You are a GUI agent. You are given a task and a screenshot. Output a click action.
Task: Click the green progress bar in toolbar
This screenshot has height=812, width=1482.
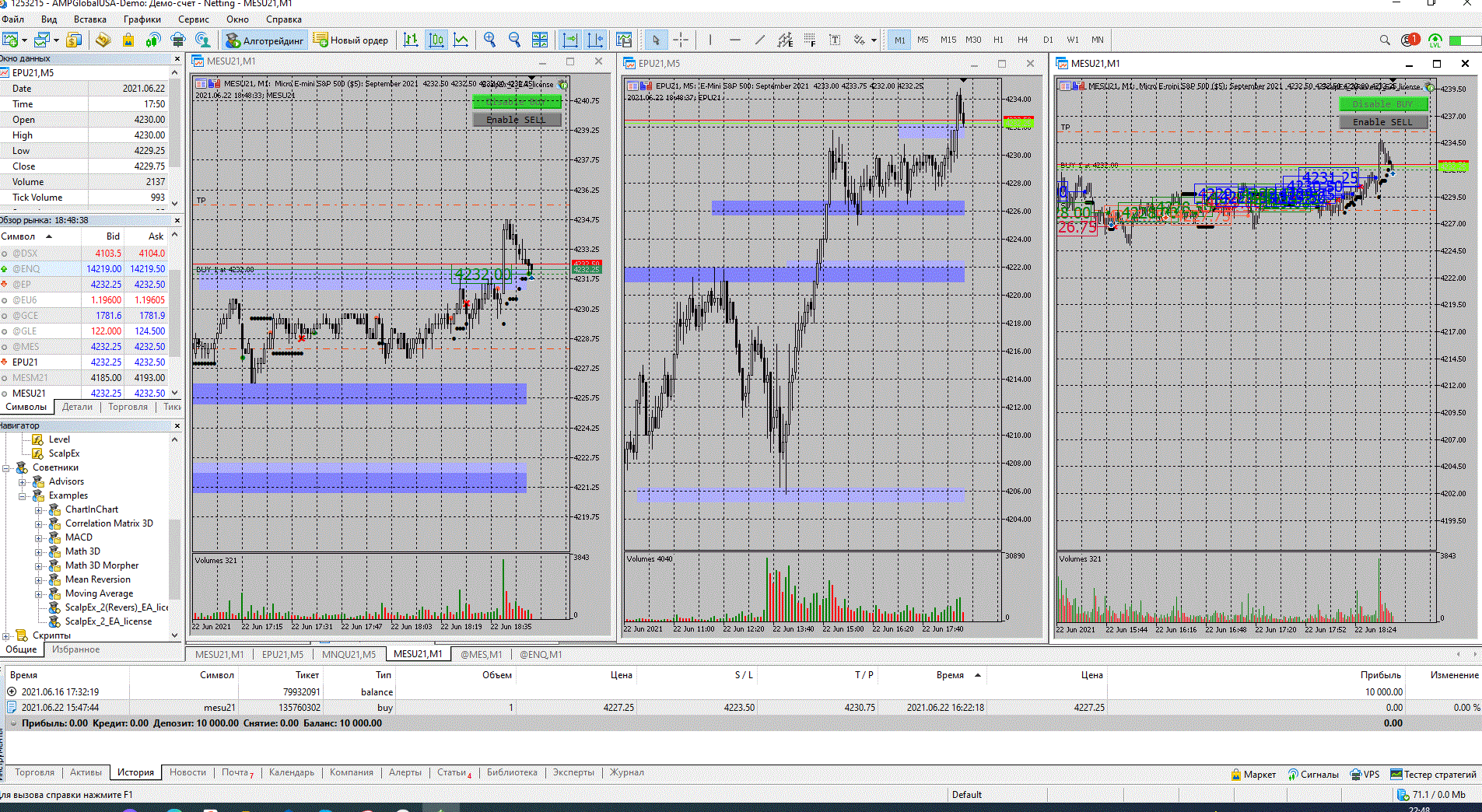[1465, 40]
